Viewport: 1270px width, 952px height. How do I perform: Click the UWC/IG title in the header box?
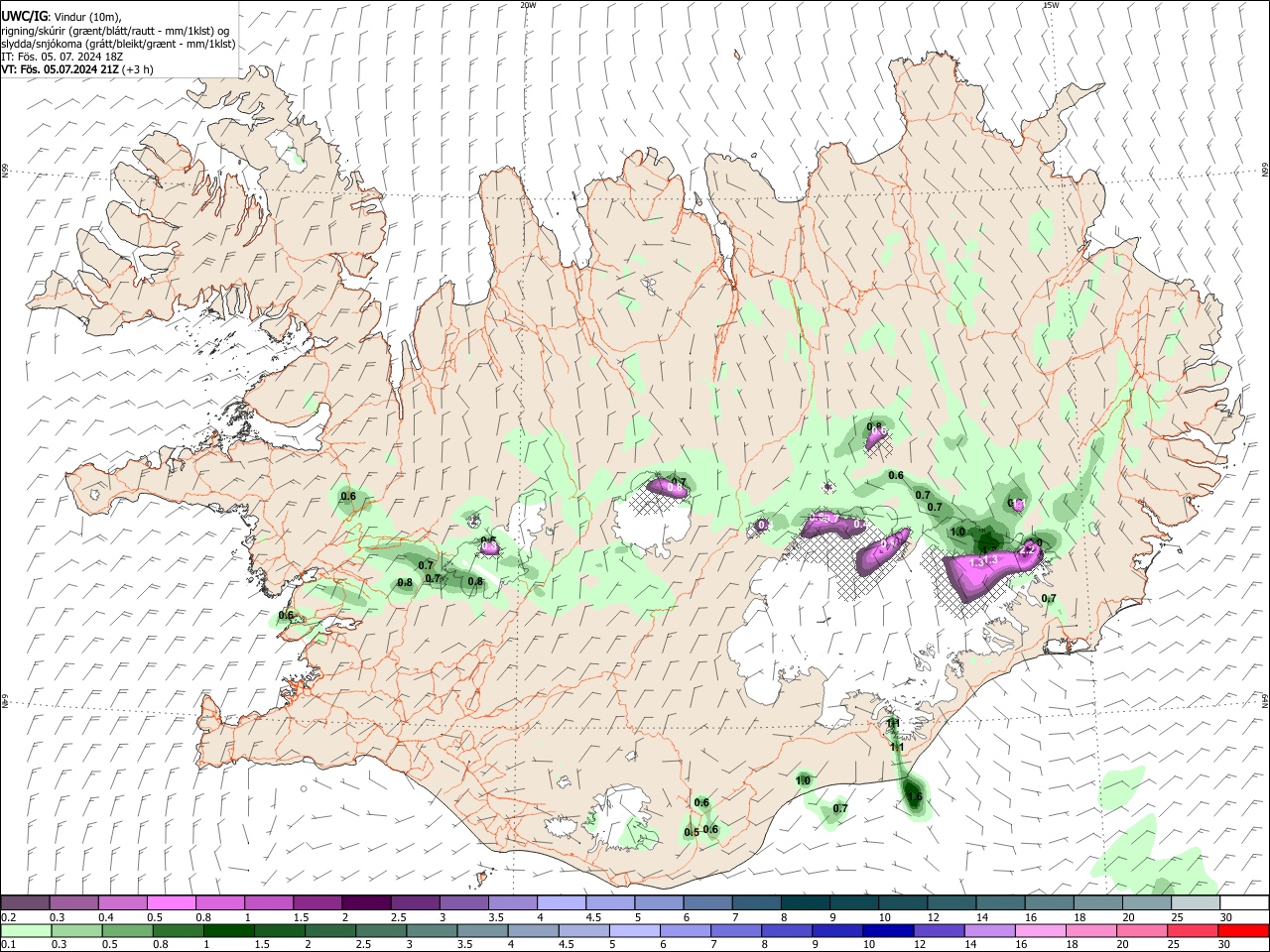[24, 15]
